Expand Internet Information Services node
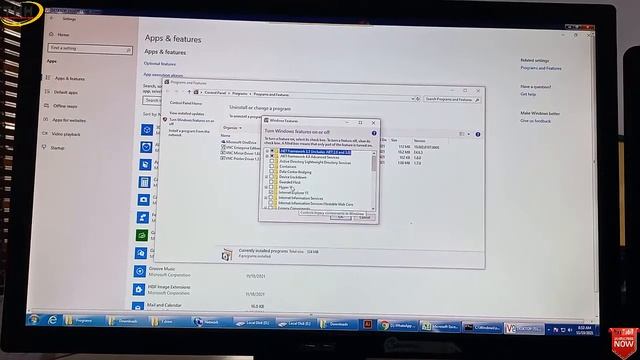Image resolution: width=640 pixels, height=360 pixels. click(266, 198)
